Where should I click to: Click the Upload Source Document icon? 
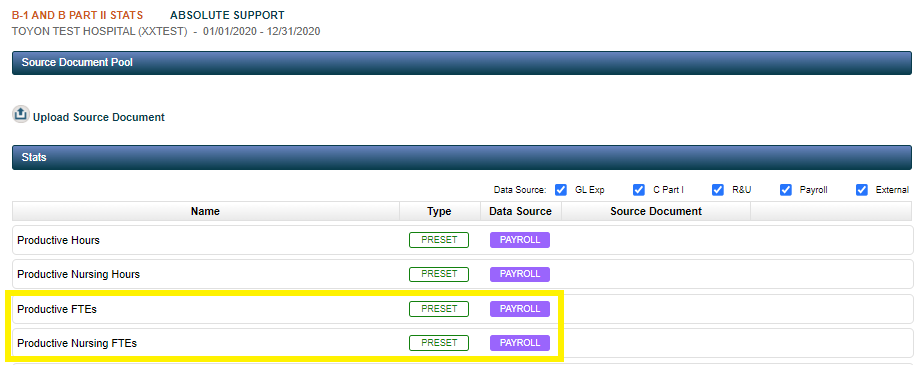click(x=21, y=114)
